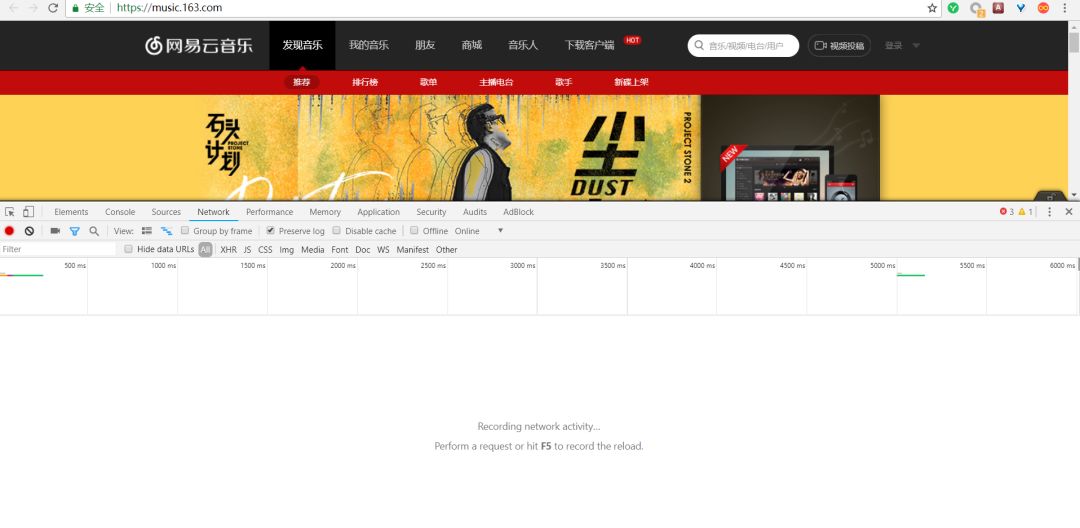Filter requests by CSS
This screenshot has height=528, width=1080.
click(265, 250)
